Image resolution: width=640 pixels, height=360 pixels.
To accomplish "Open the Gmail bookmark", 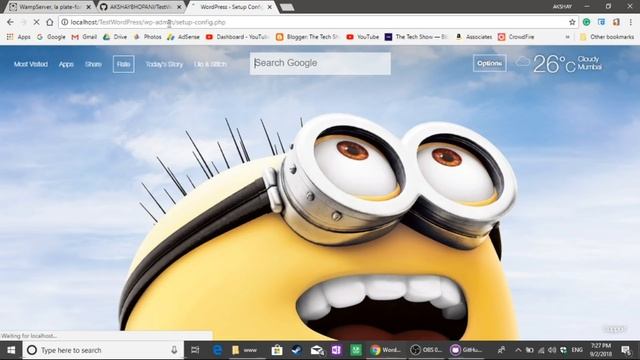I will click(84, 37).
